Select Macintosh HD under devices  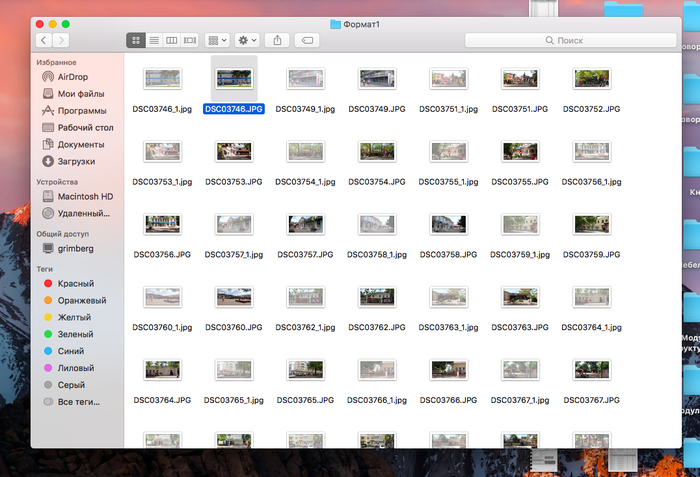coord(84,197)
